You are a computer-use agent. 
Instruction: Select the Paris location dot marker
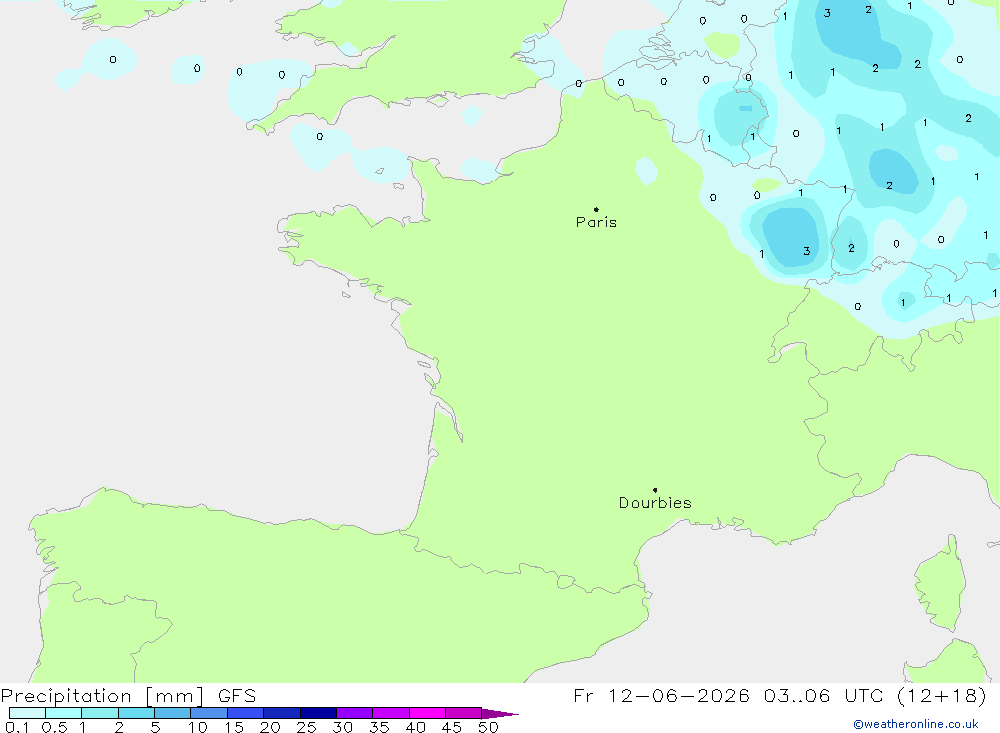point(596,209)
